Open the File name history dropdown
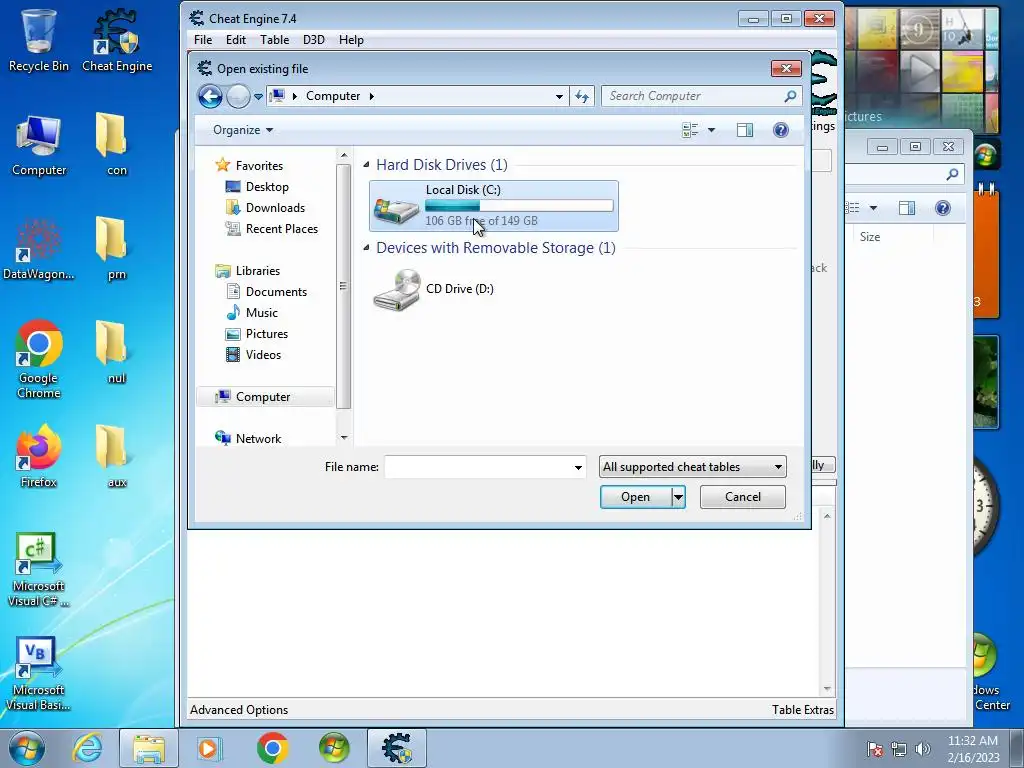Image resolution: width=1024 pixels, height=768 pixels. 578,468
